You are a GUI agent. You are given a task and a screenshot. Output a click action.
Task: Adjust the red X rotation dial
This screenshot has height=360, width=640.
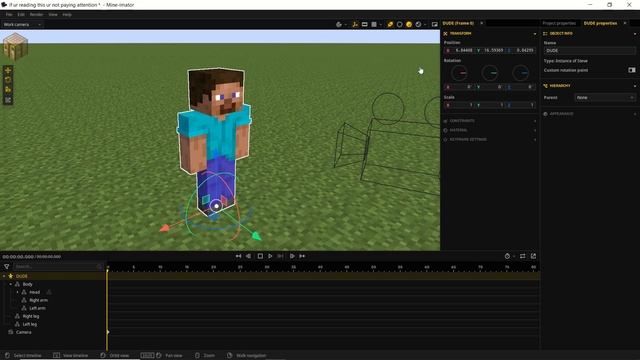click(x=460, y=73)
